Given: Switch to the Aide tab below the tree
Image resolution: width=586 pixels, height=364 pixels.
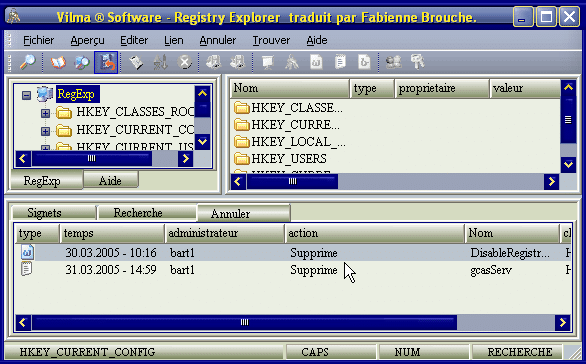Looking at the screenshot, I should click(111, 180).
